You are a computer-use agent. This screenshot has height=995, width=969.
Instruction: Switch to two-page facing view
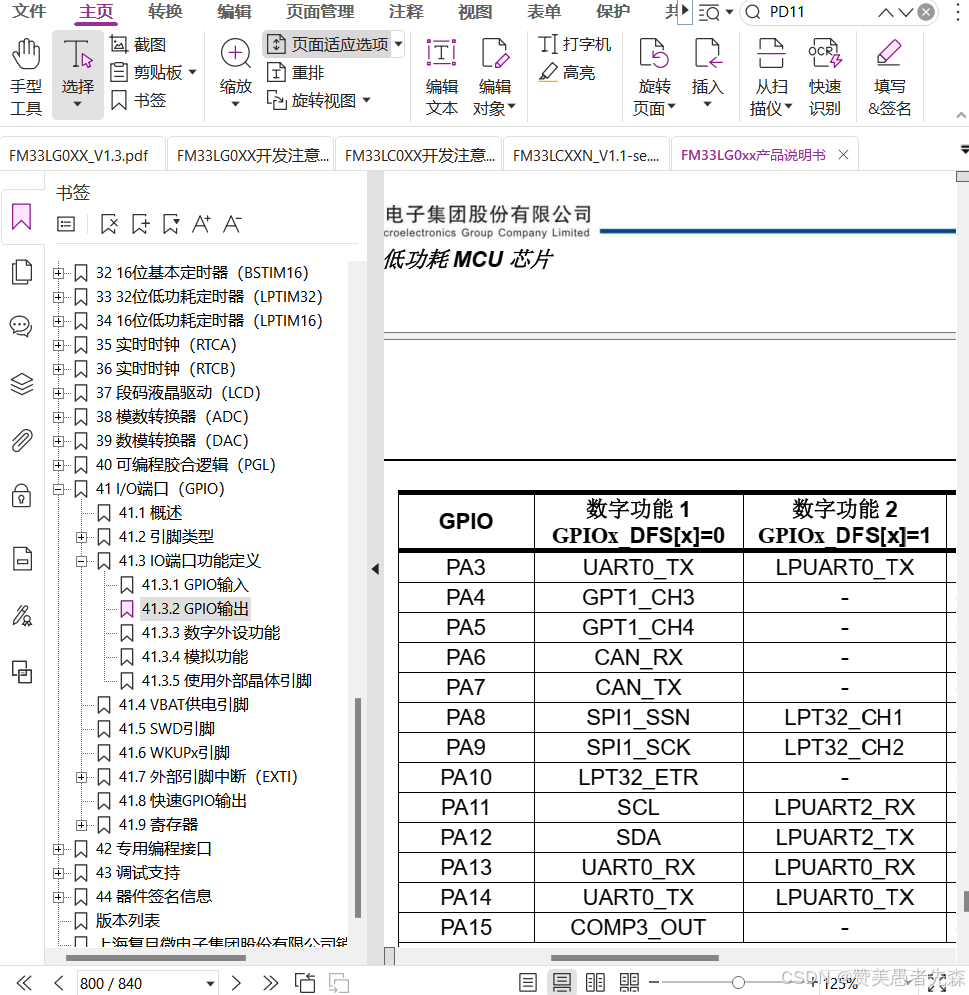pos(595,982)
